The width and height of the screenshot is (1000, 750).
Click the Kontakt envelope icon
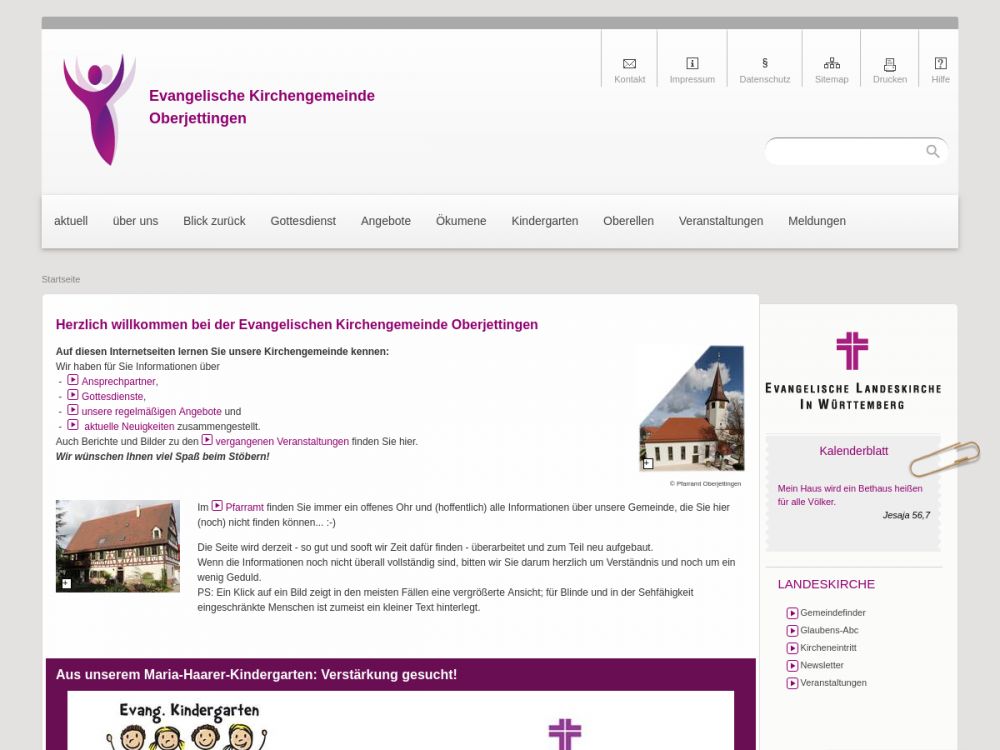(629, 63)
